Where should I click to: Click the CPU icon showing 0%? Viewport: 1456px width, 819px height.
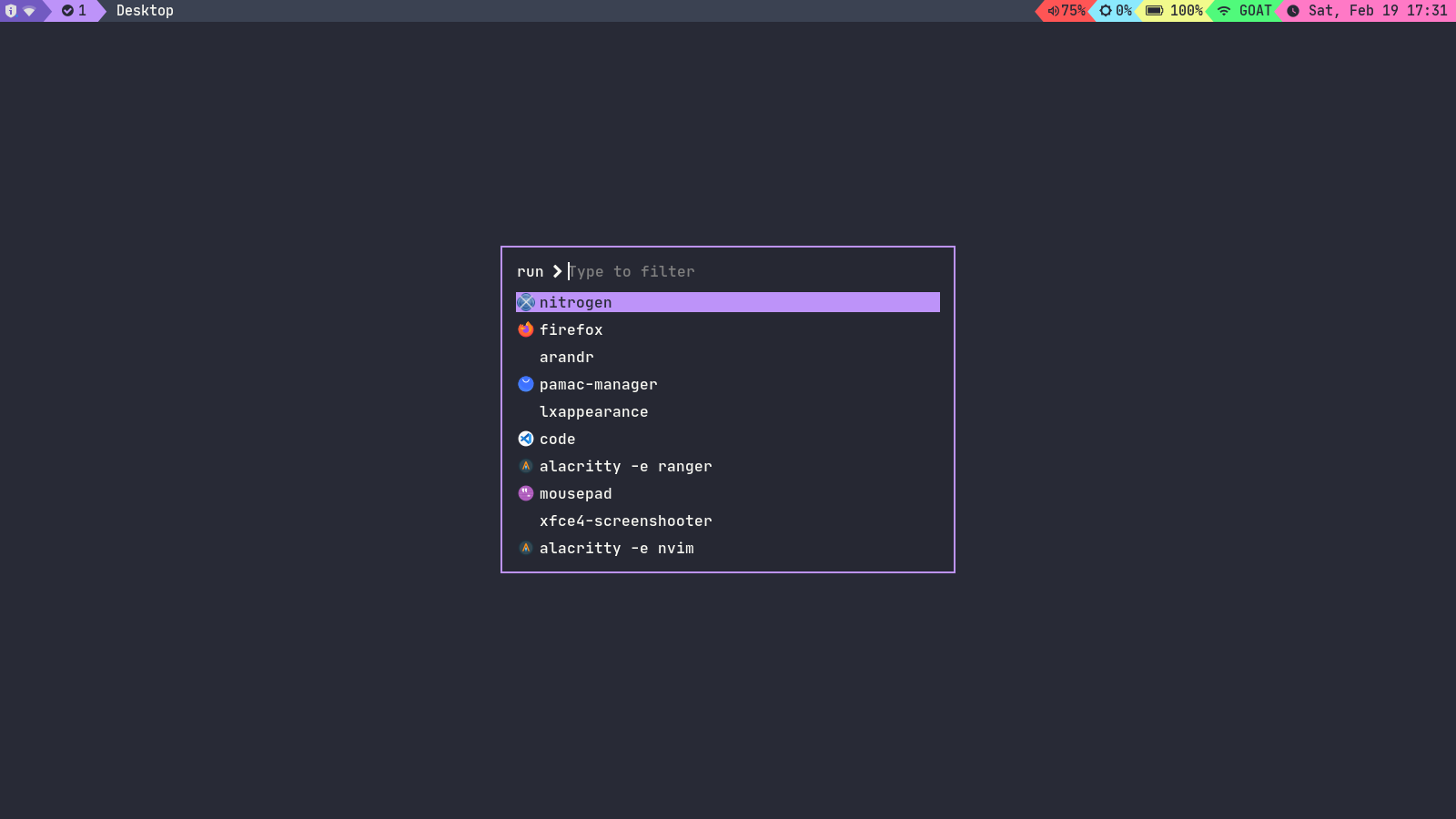point(1106,11)
